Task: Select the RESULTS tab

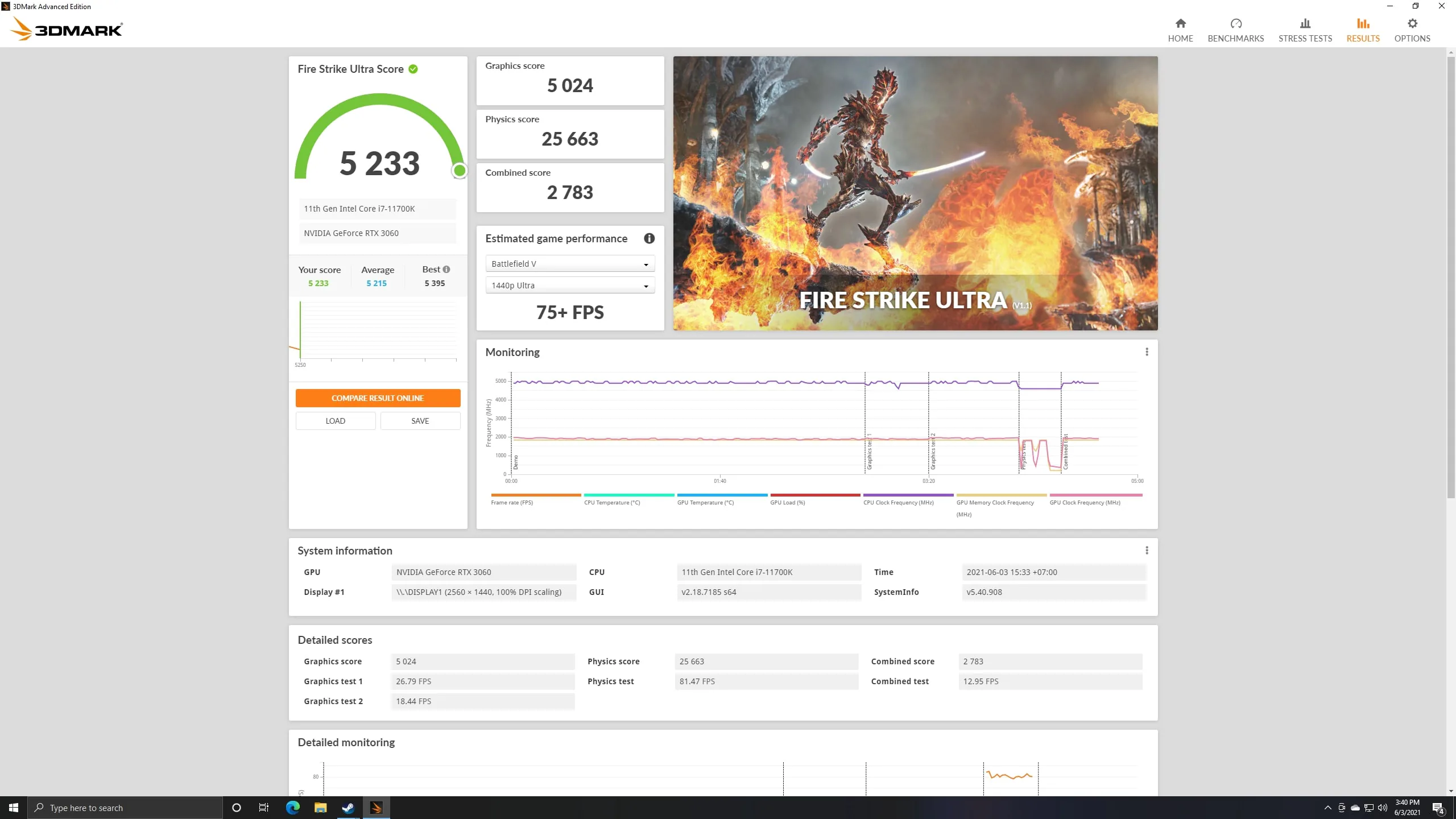Action: [x=1363, y=30]
